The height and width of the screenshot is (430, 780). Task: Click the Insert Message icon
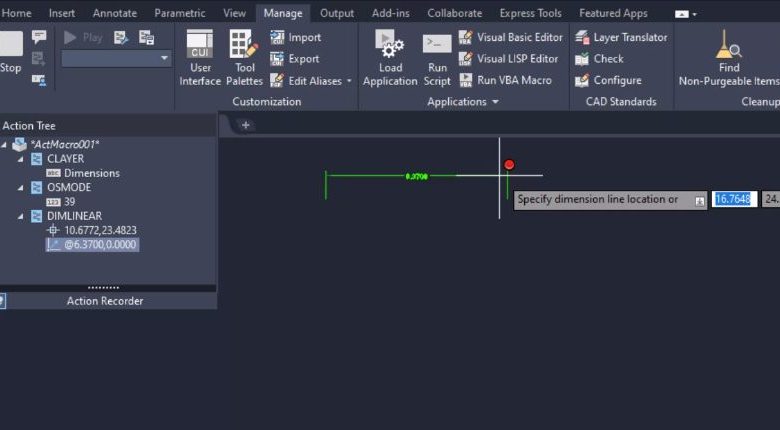39,36
